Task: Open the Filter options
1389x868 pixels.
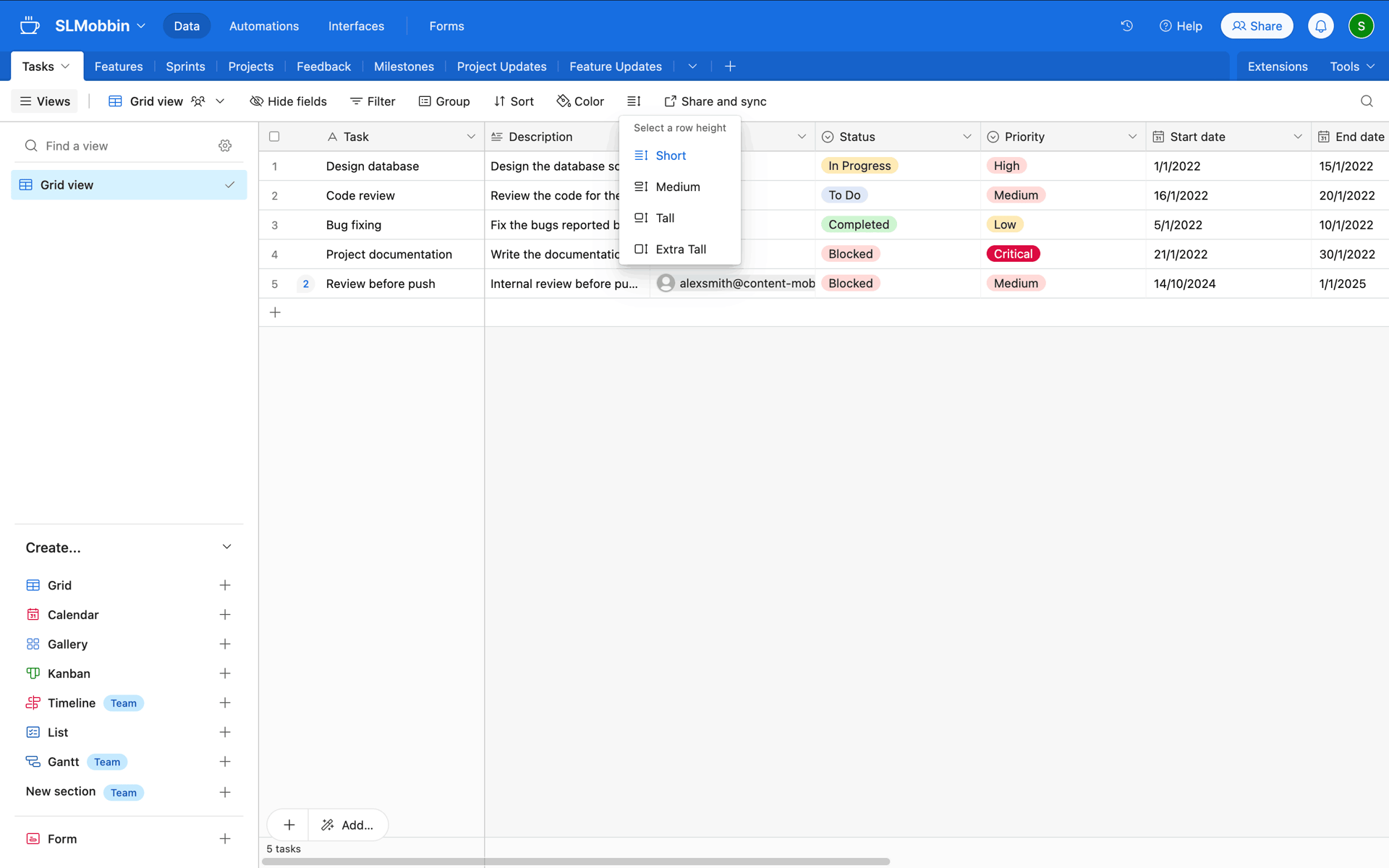Action: (373, 101)
